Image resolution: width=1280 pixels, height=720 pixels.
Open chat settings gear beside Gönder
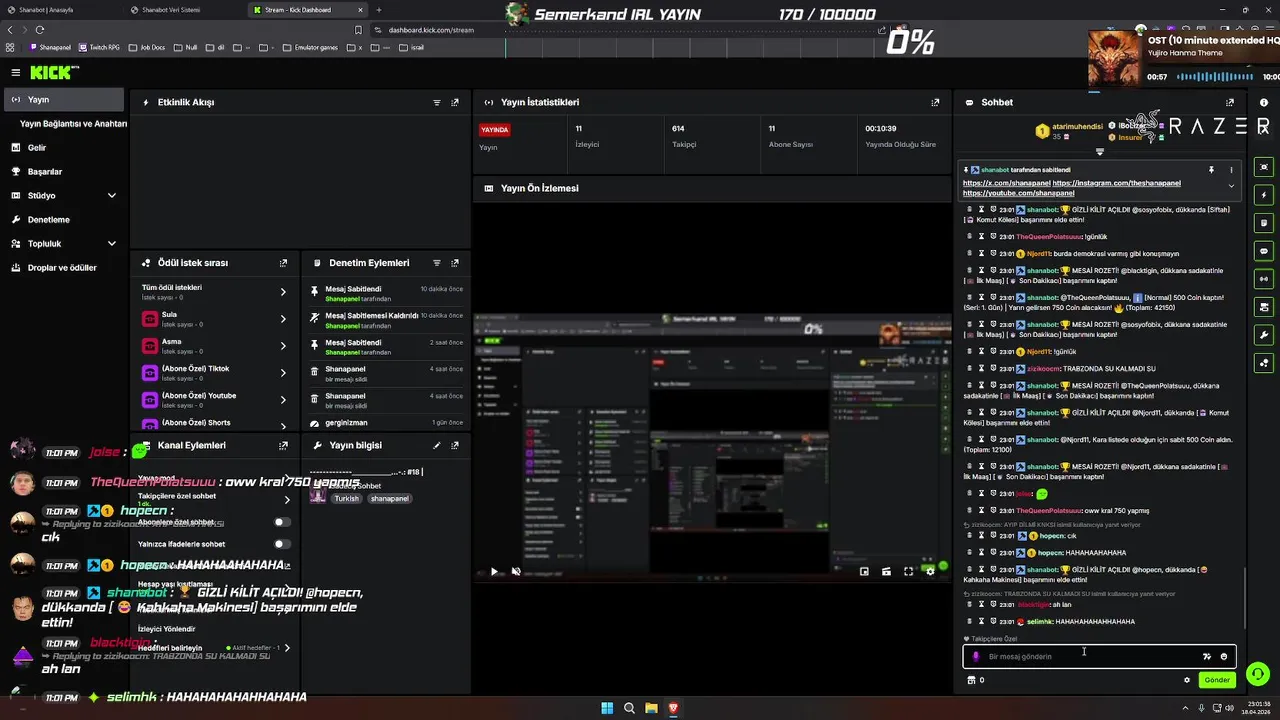pos(1187,680)
